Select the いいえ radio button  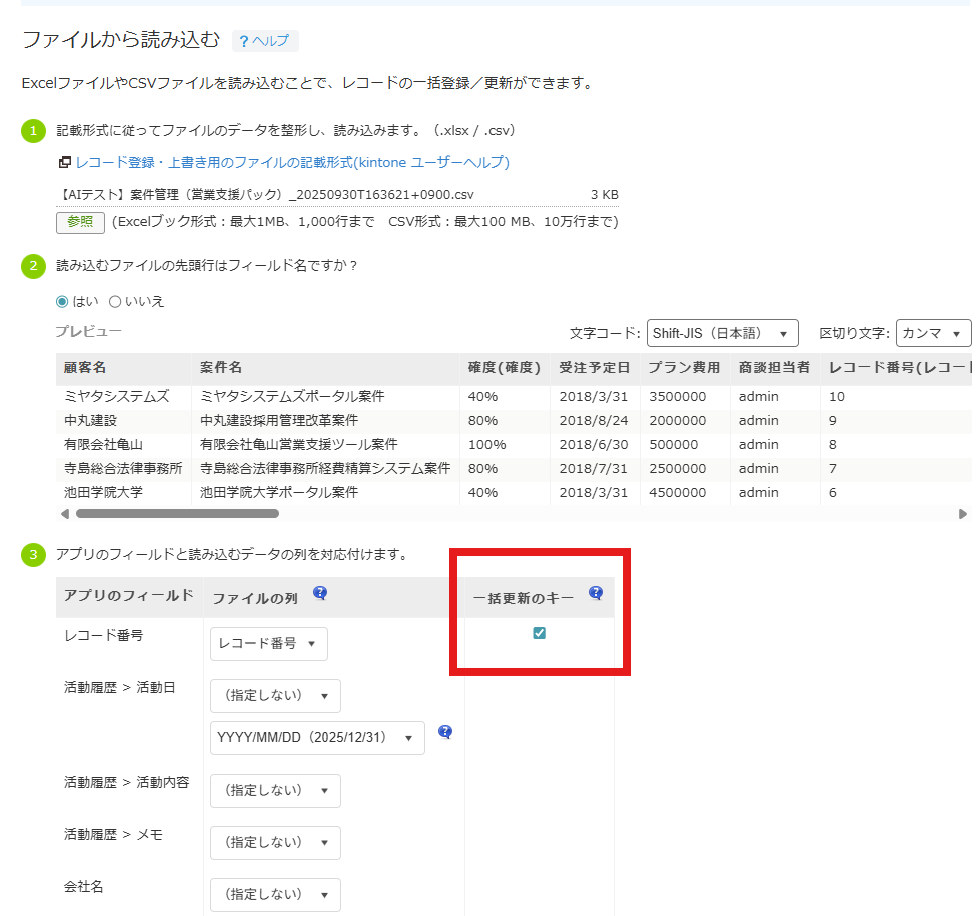point(115,301)
